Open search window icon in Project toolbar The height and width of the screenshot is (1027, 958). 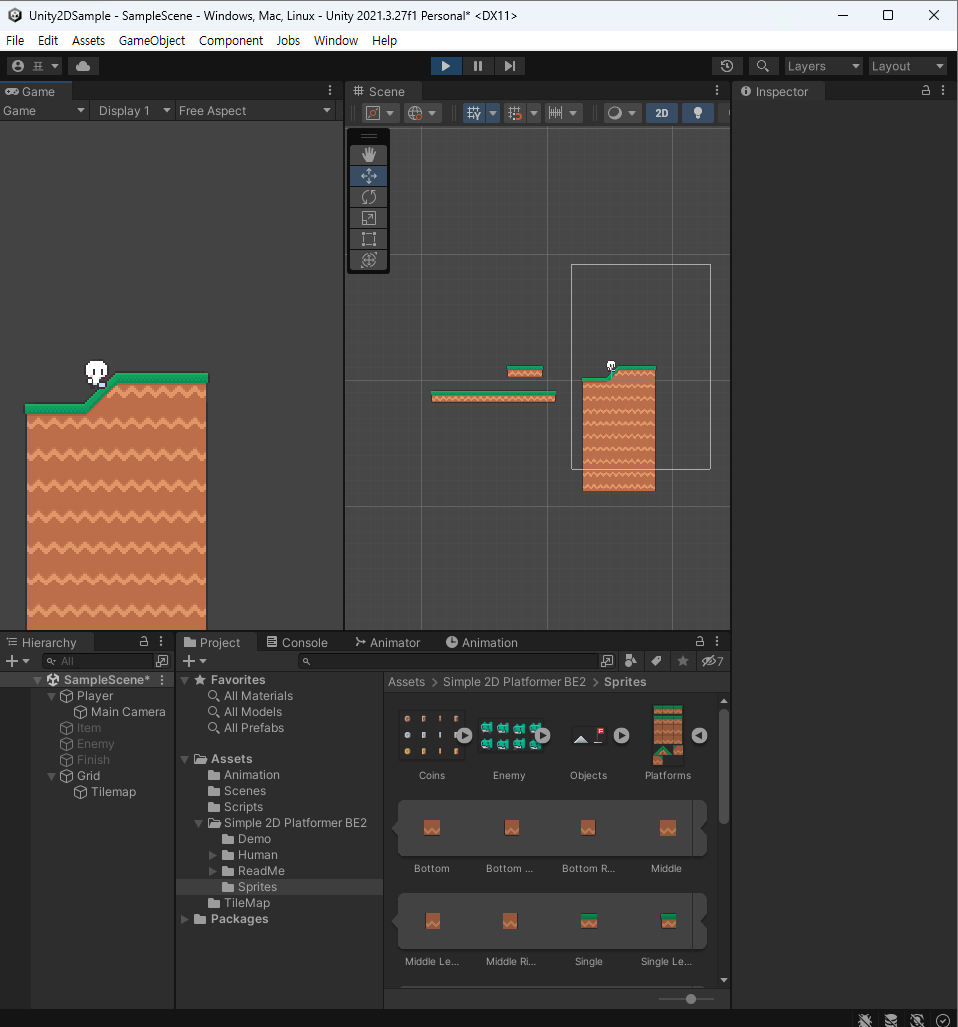click(x=607, y=661)
